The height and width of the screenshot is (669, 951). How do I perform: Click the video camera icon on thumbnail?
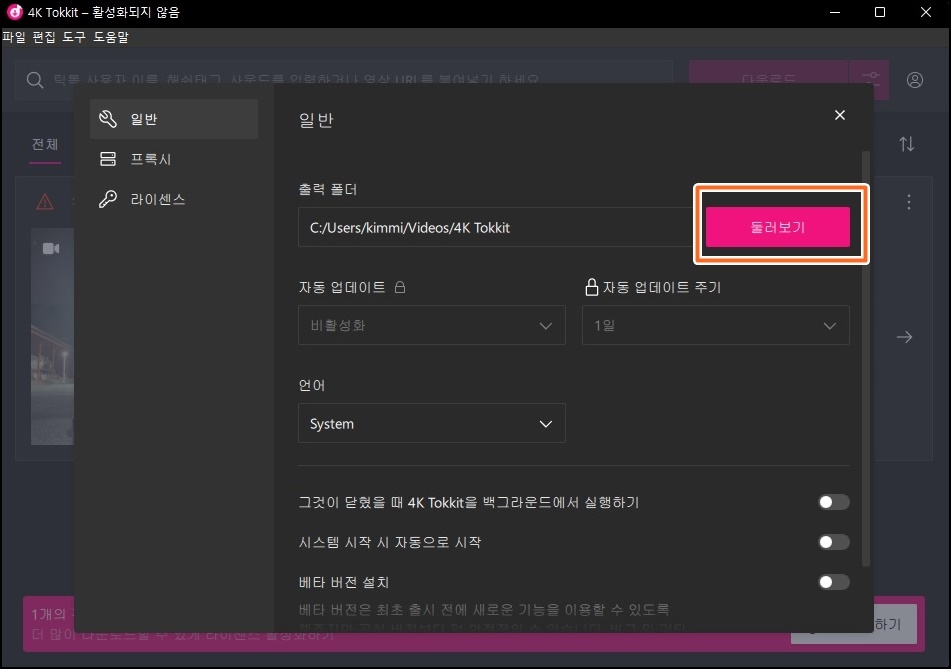click(x=51, y=249)
